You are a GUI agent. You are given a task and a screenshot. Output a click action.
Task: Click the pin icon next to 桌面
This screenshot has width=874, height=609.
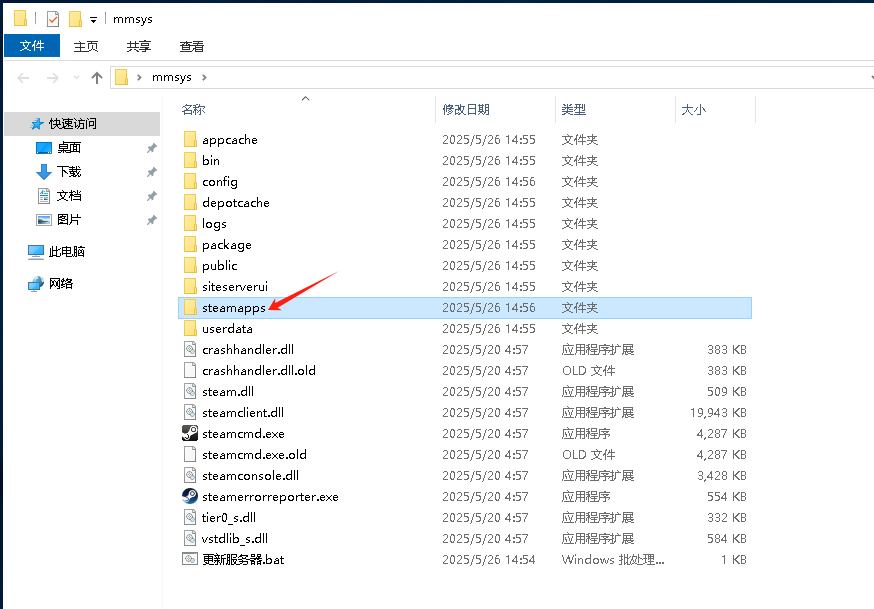tap(152, 148)
